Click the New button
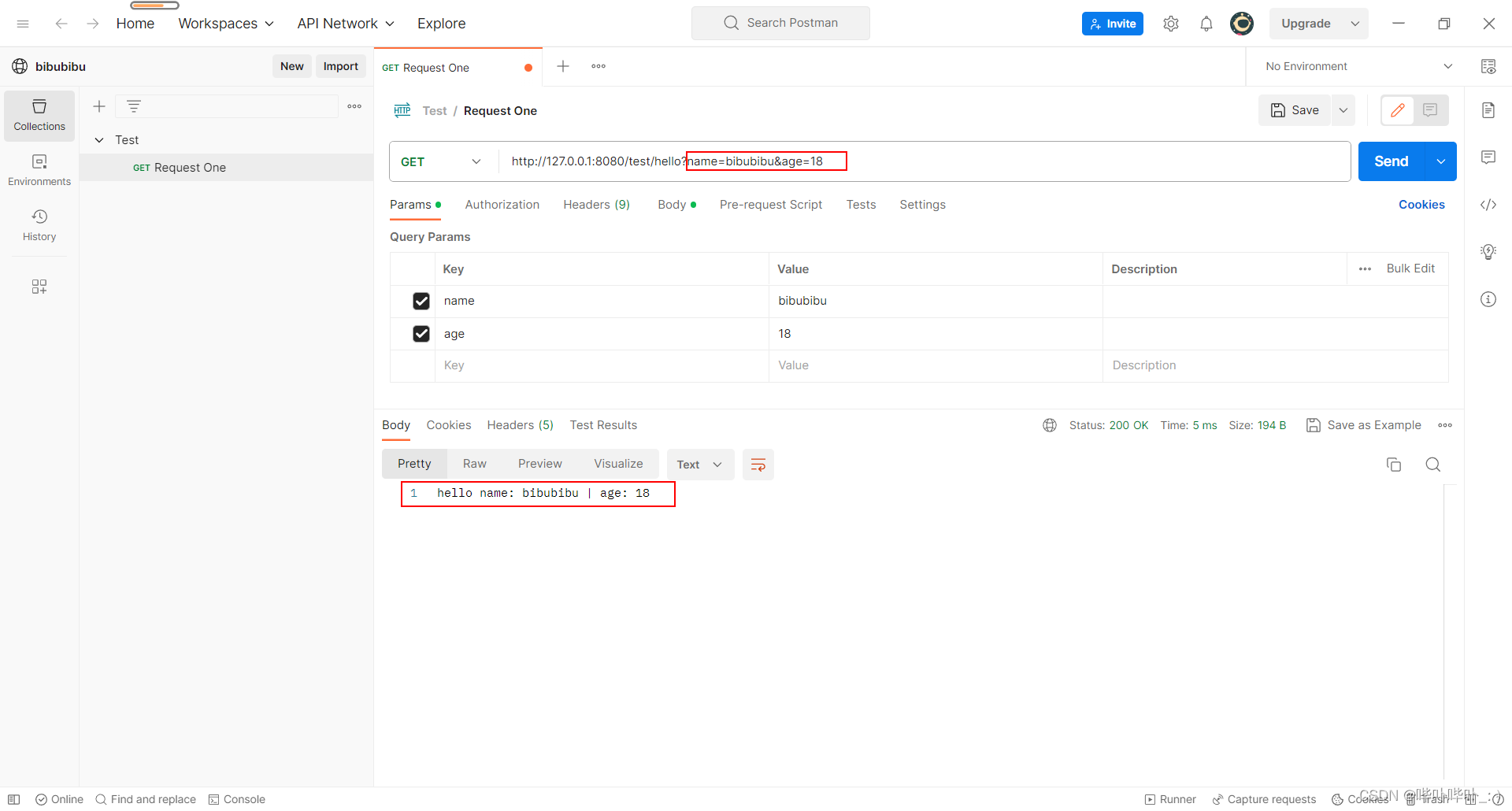Image resolution: width=1512 pixels, height=811 pixels. pos(292,66)
